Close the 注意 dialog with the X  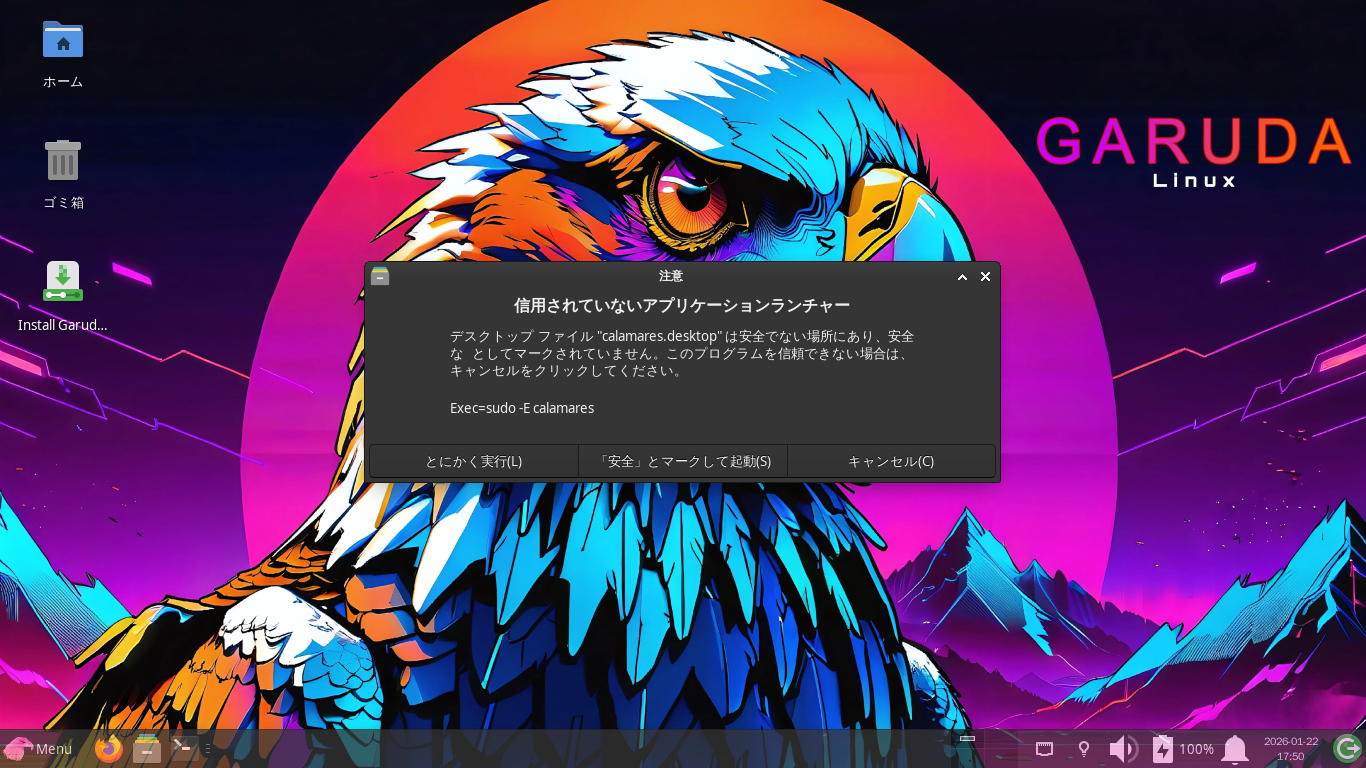coord(985,277)
